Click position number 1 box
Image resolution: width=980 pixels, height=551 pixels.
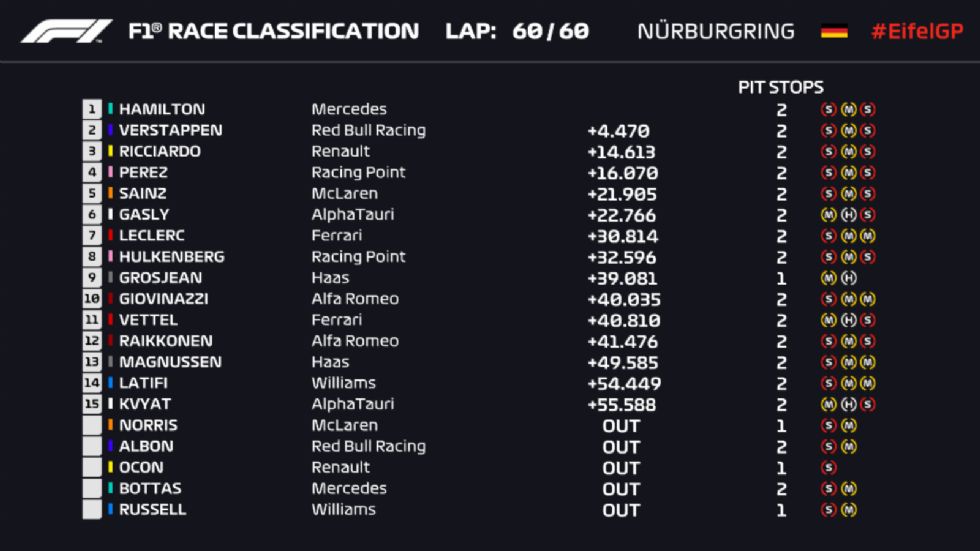92,109
